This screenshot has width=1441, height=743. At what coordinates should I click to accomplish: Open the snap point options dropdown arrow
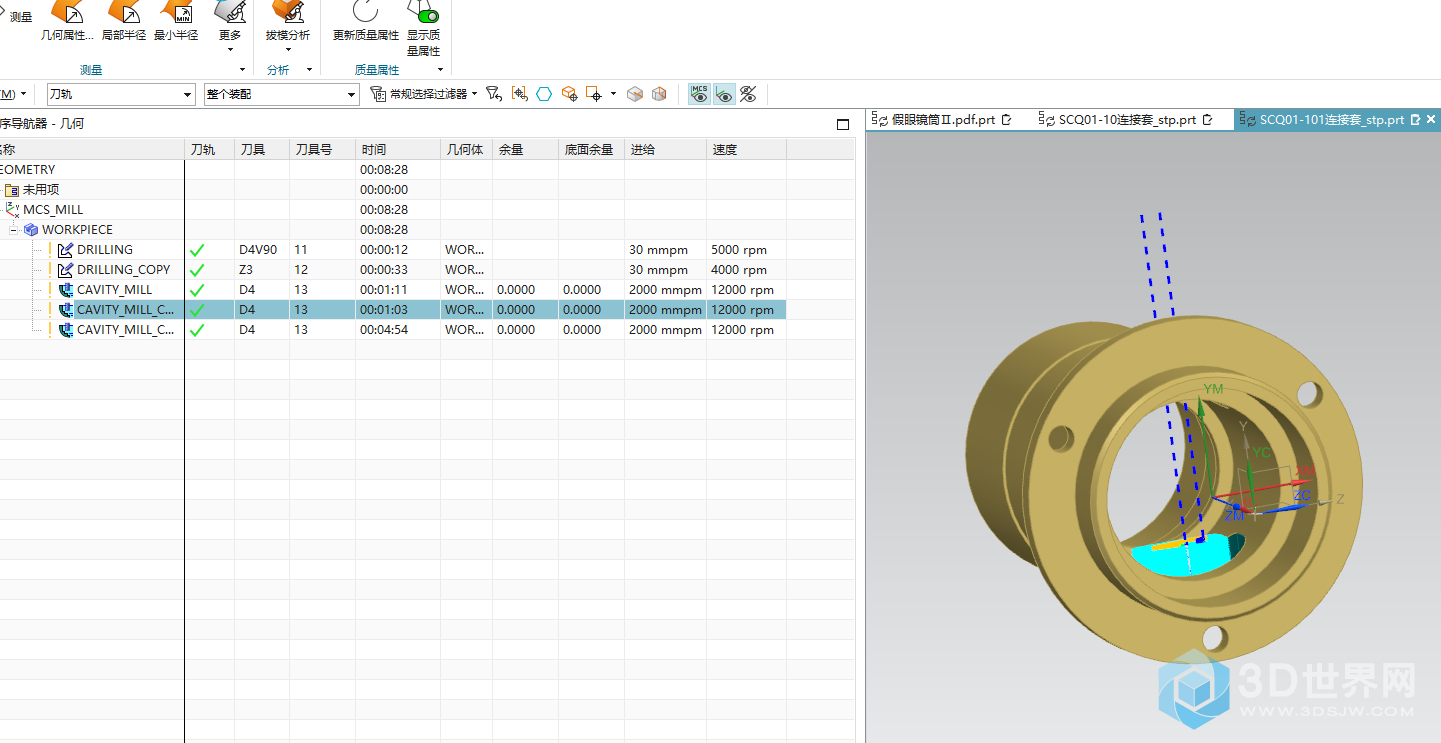[613, 94]
